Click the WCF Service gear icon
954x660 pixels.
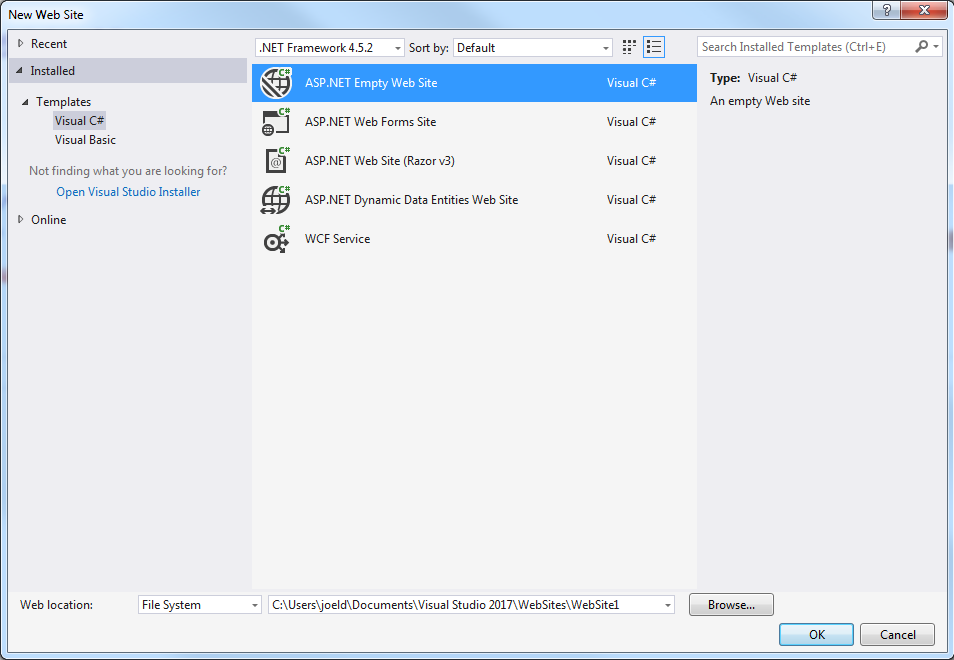[x=276, y=238]
